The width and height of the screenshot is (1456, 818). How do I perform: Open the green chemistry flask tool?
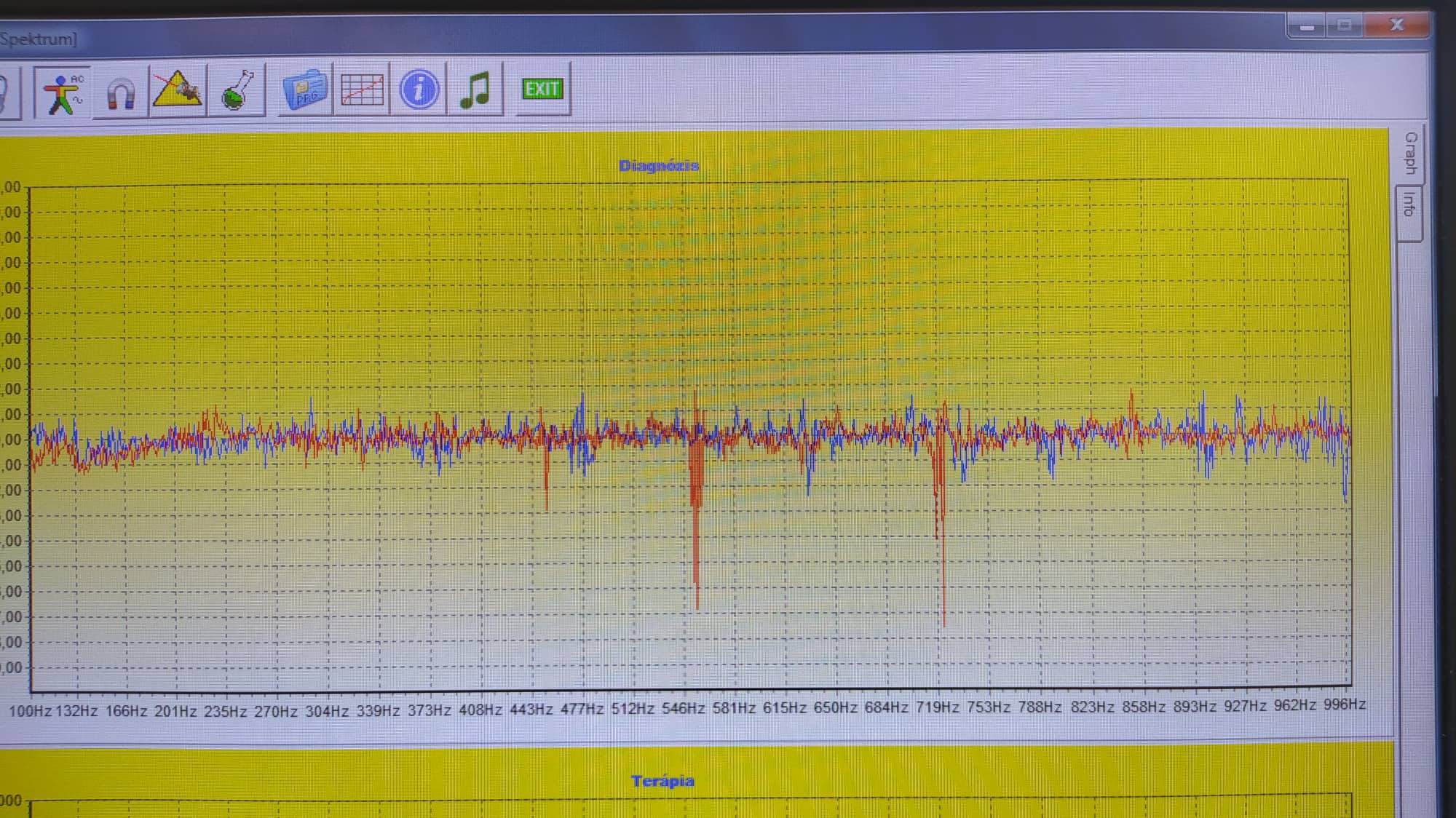[237, 91]
